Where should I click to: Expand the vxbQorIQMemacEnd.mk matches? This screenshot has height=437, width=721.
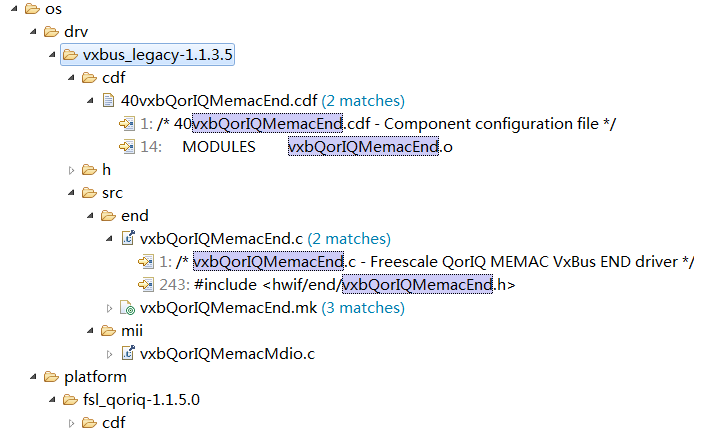[x=109, y=308]
